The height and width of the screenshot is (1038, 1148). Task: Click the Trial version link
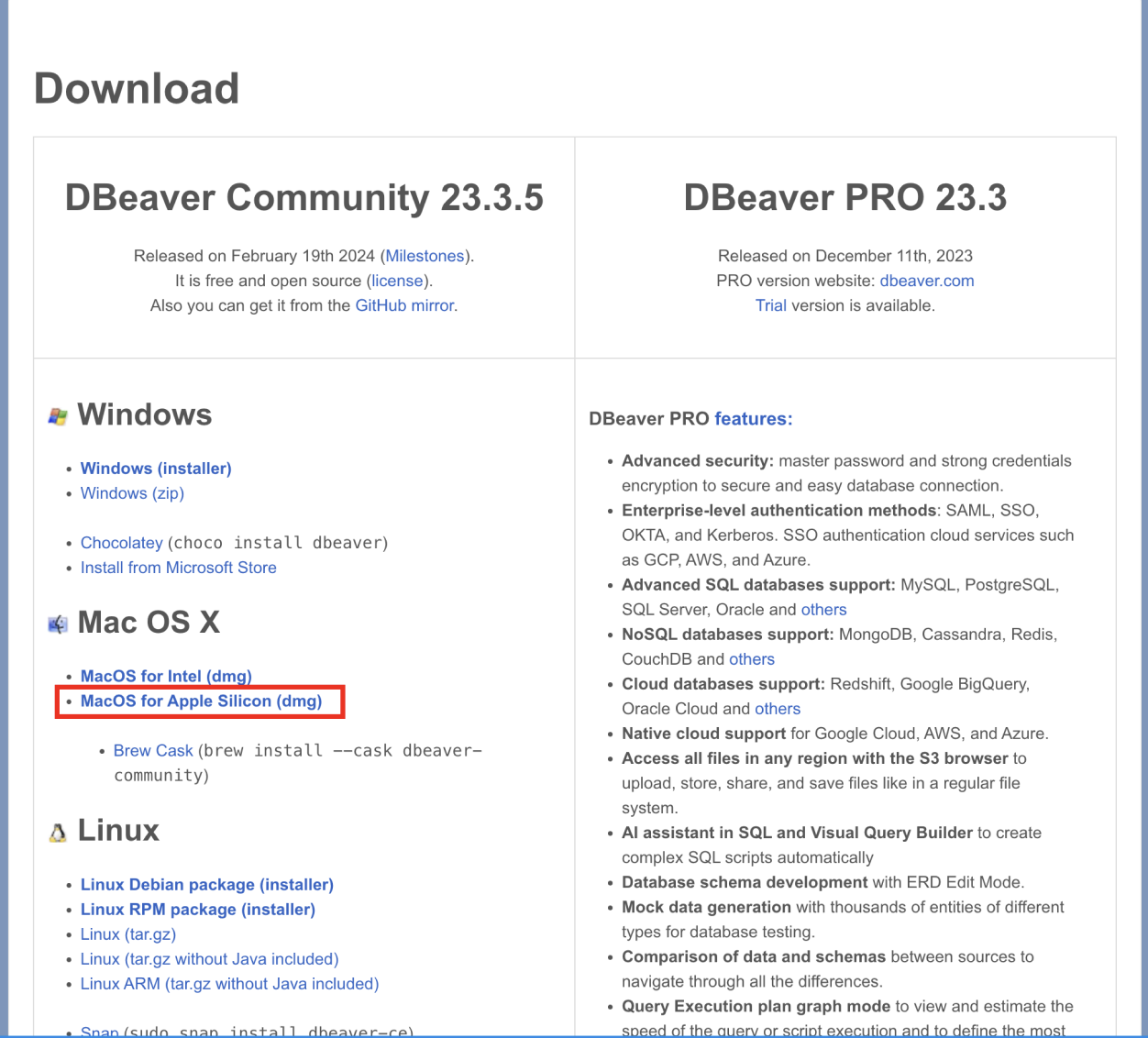(771, 305)
